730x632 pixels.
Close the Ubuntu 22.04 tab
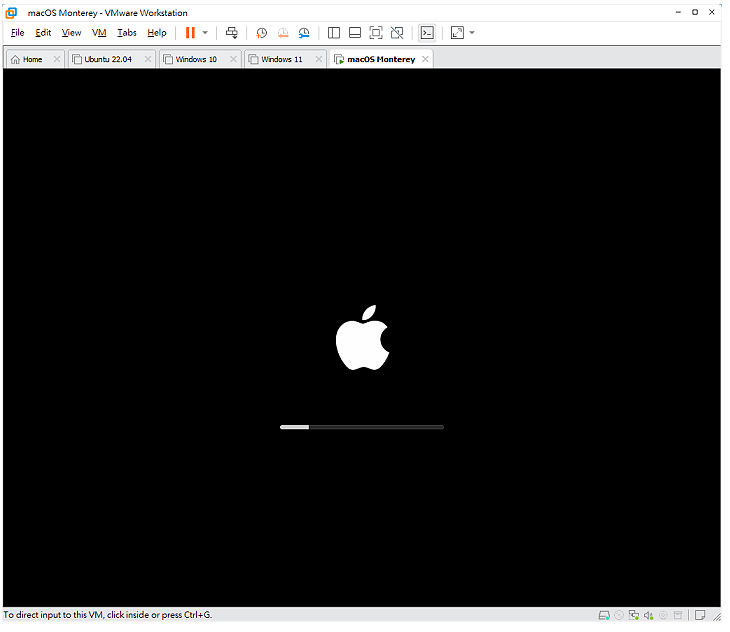pyautogui.click(x=149, y=60)
